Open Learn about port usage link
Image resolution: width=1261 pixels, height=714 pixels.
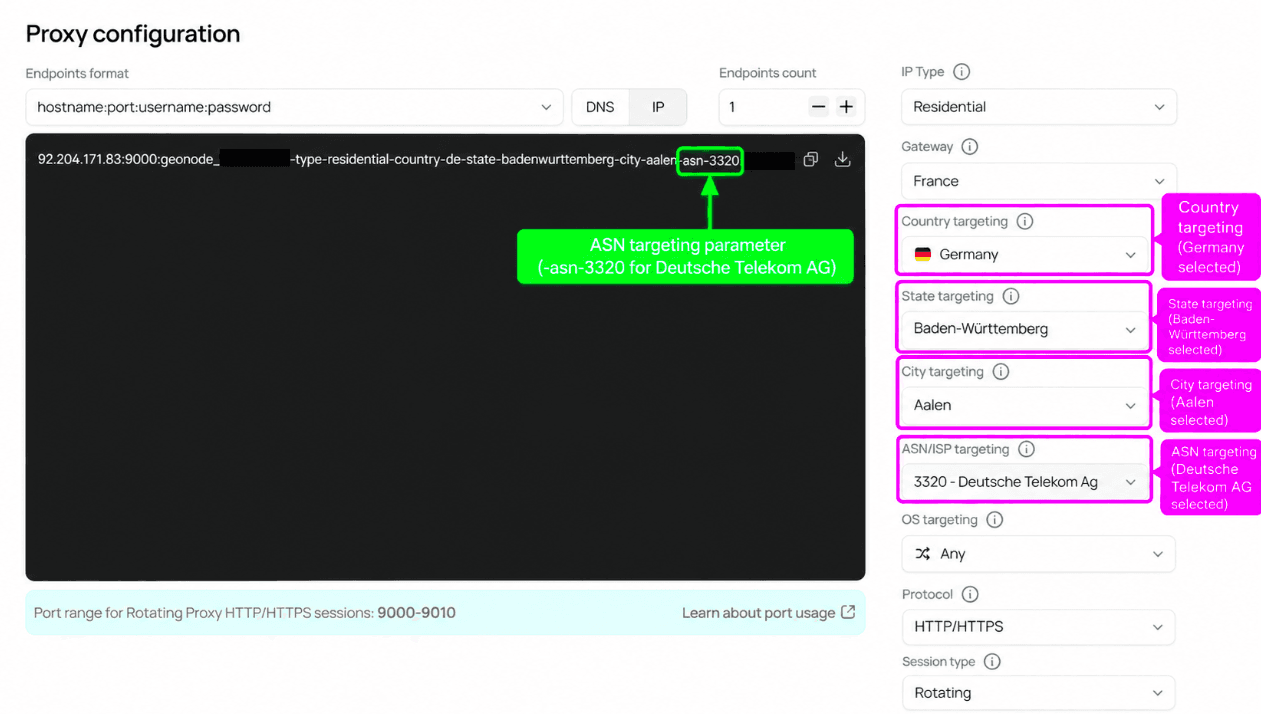768,613
